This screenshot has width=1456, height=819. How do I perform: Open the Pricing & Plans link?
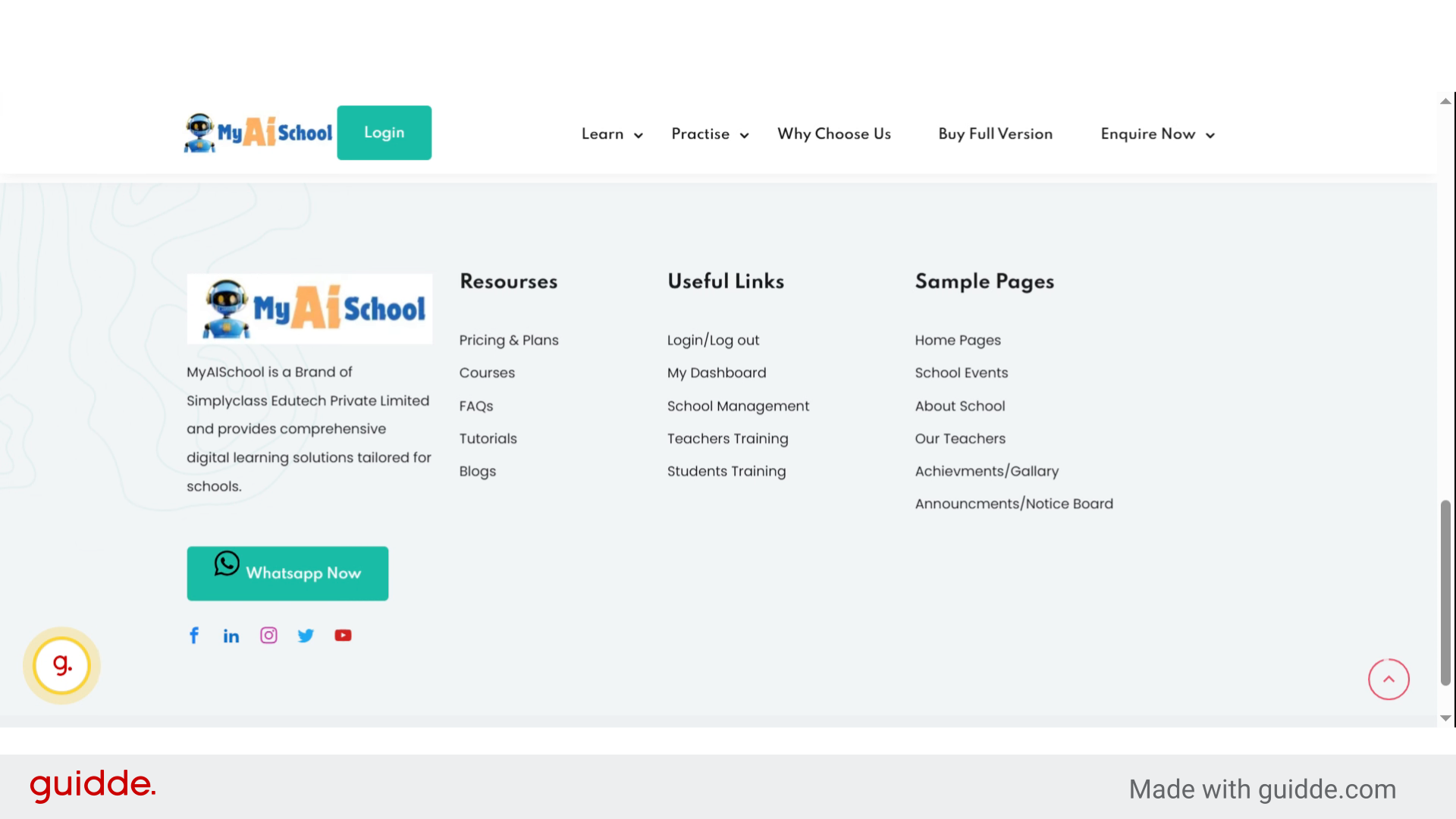click(x=509, y=340)
